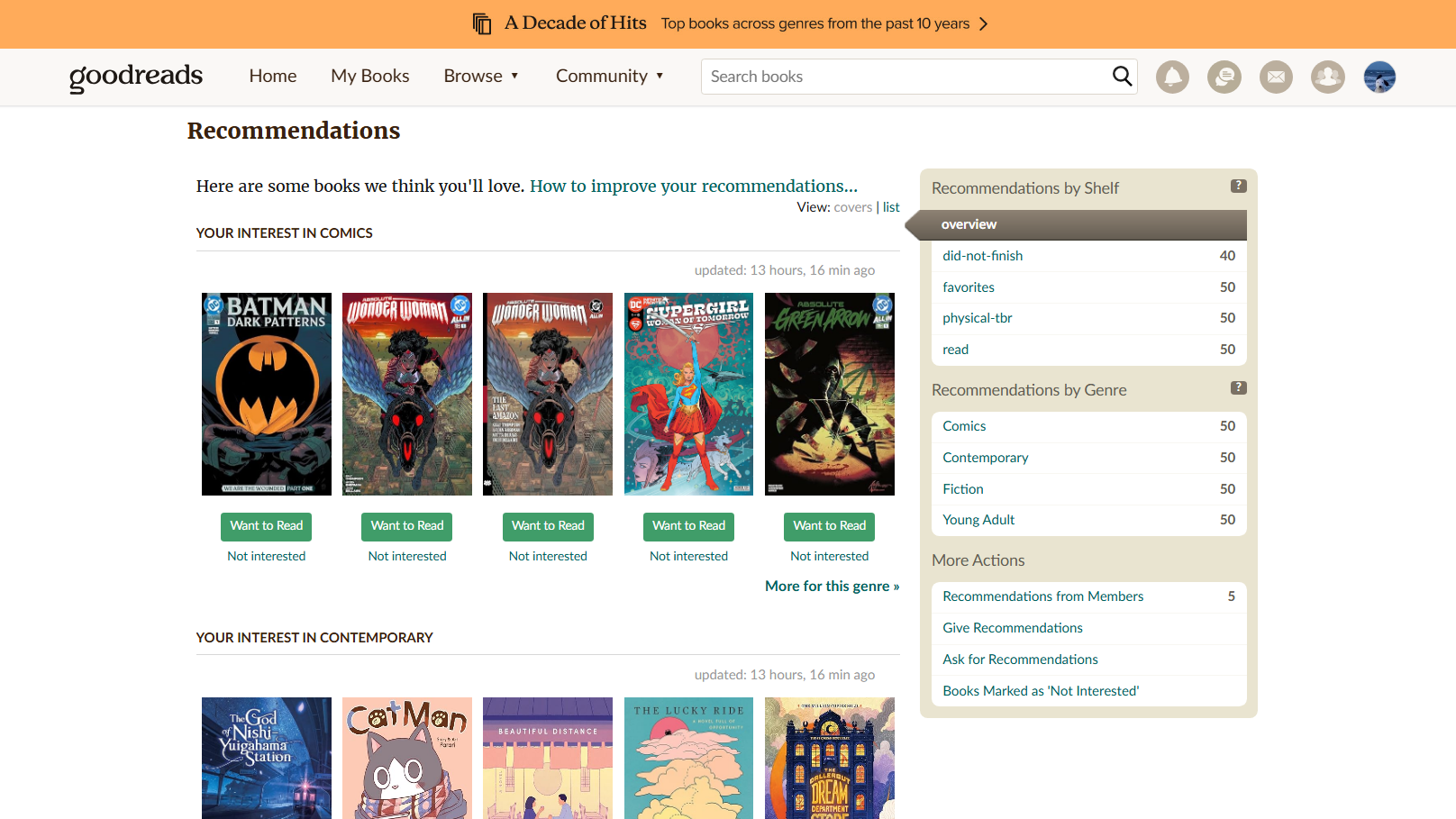
Task: Open the My Books menu item
Action: tap(370, 77)
